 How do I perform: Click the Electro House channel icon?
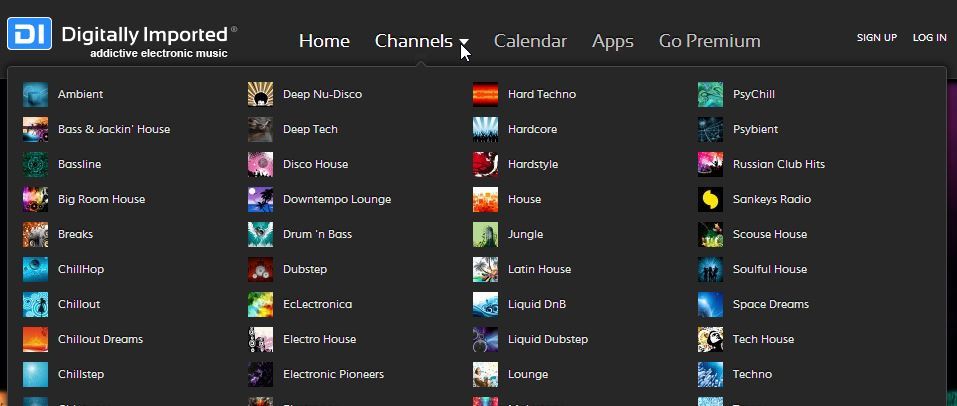(x=261, y=339)
